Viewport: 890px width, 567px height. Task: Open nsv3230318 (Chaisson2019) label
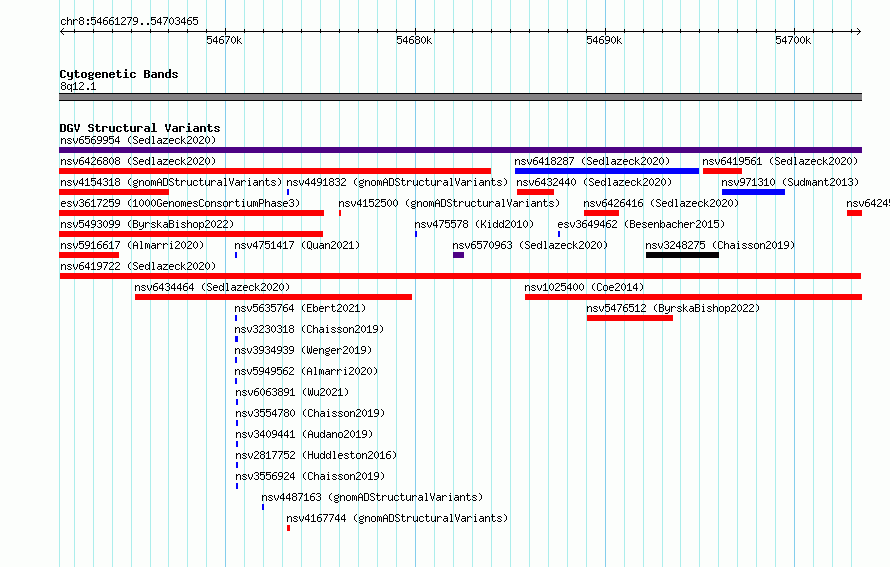click(x=309, y=329)
